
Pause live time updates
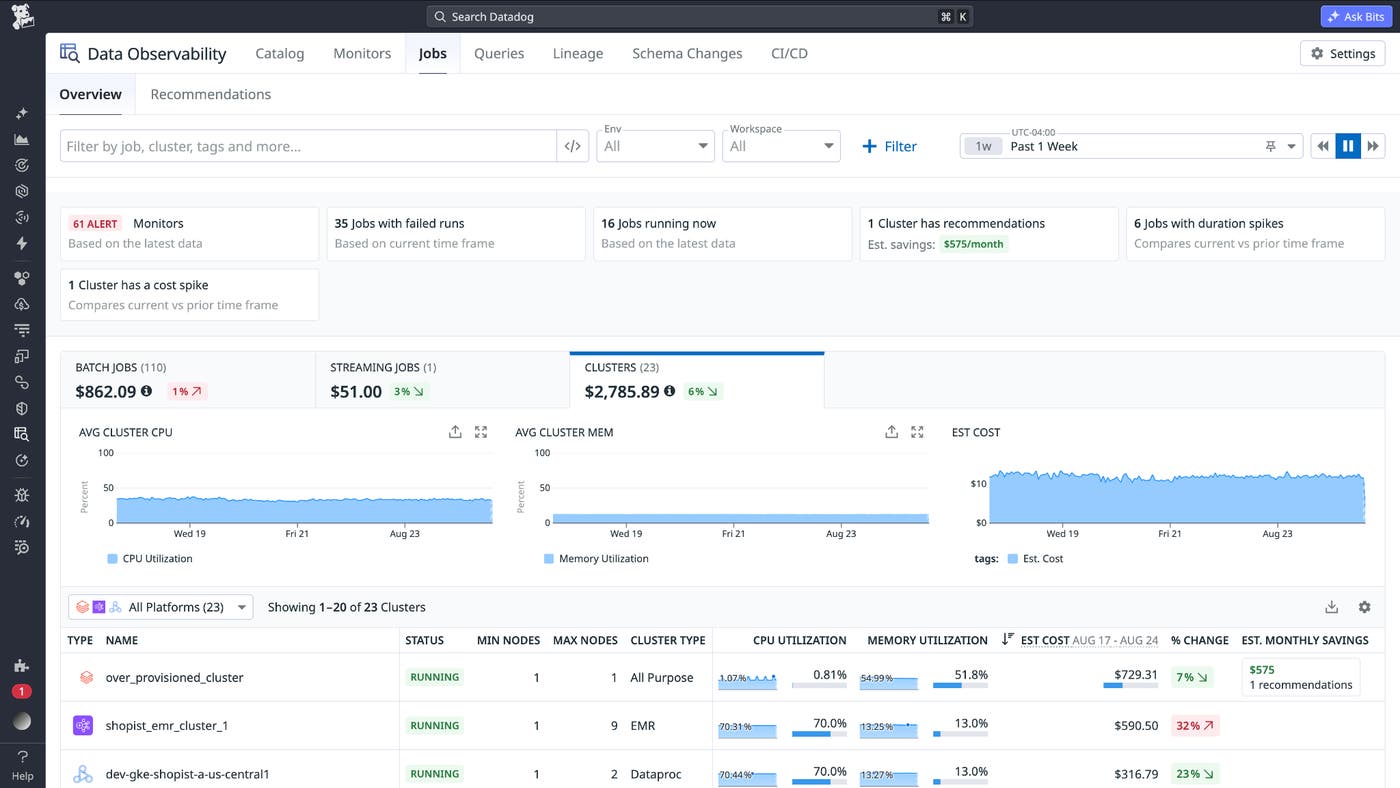(1348, 146)
